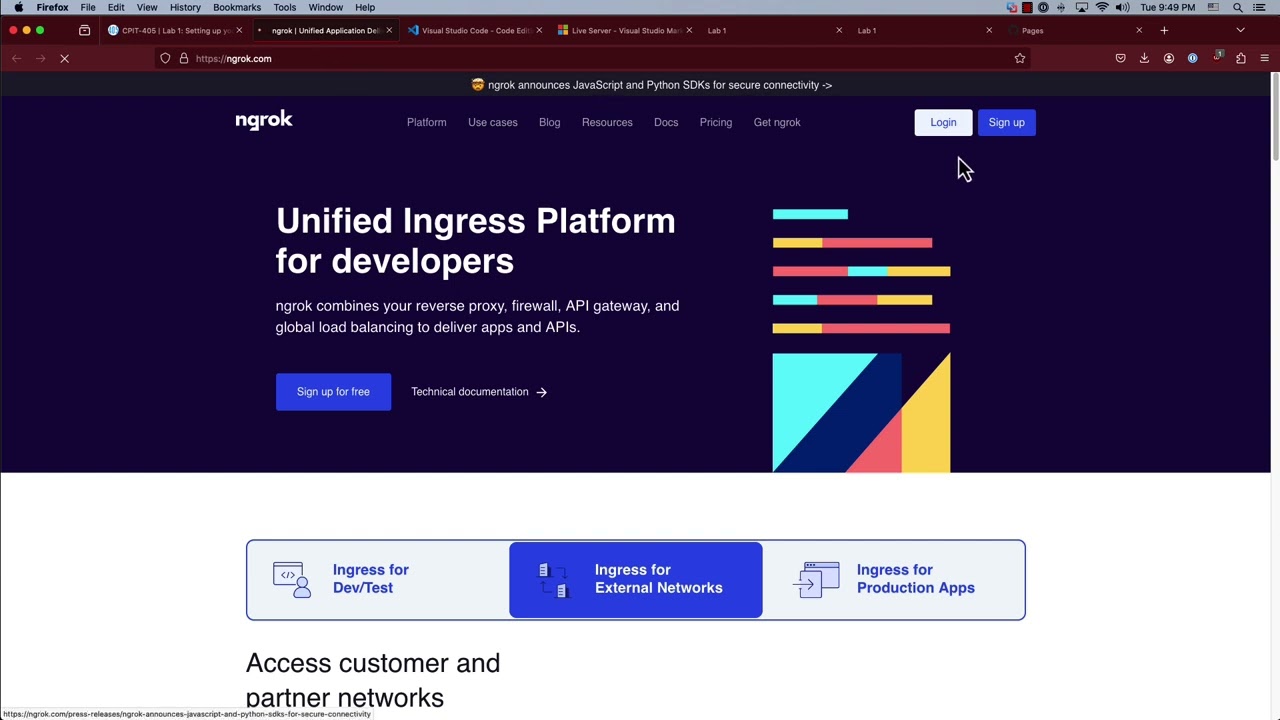Open the Apple menu
Image resolution: width=1280 pixels, height=720 pixels.
(x=18, y=8)
